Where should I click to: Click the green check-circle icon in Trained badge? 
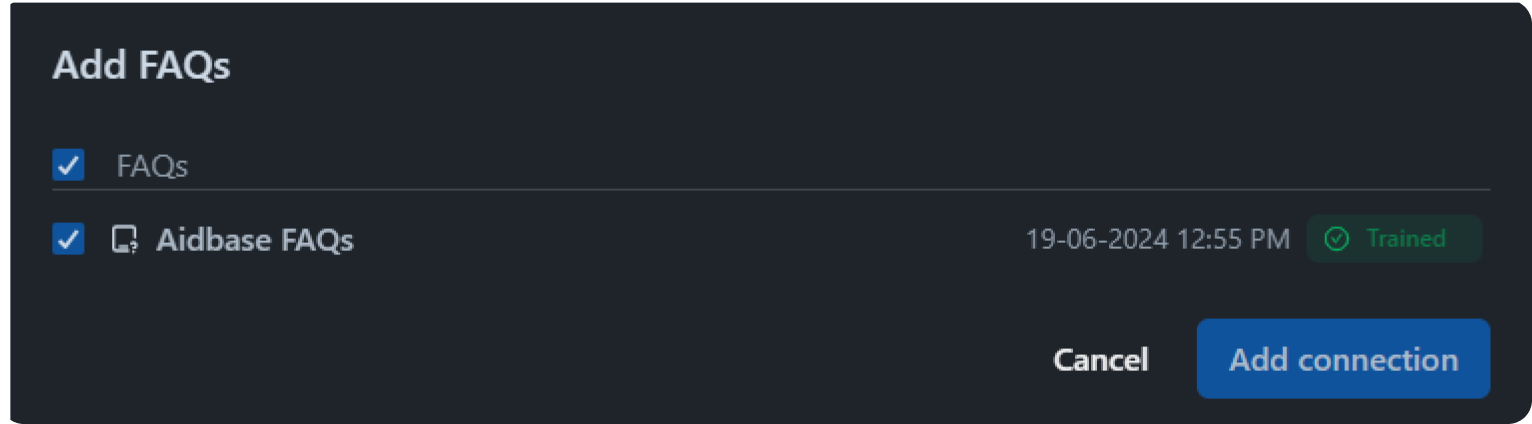point(1336,239)
